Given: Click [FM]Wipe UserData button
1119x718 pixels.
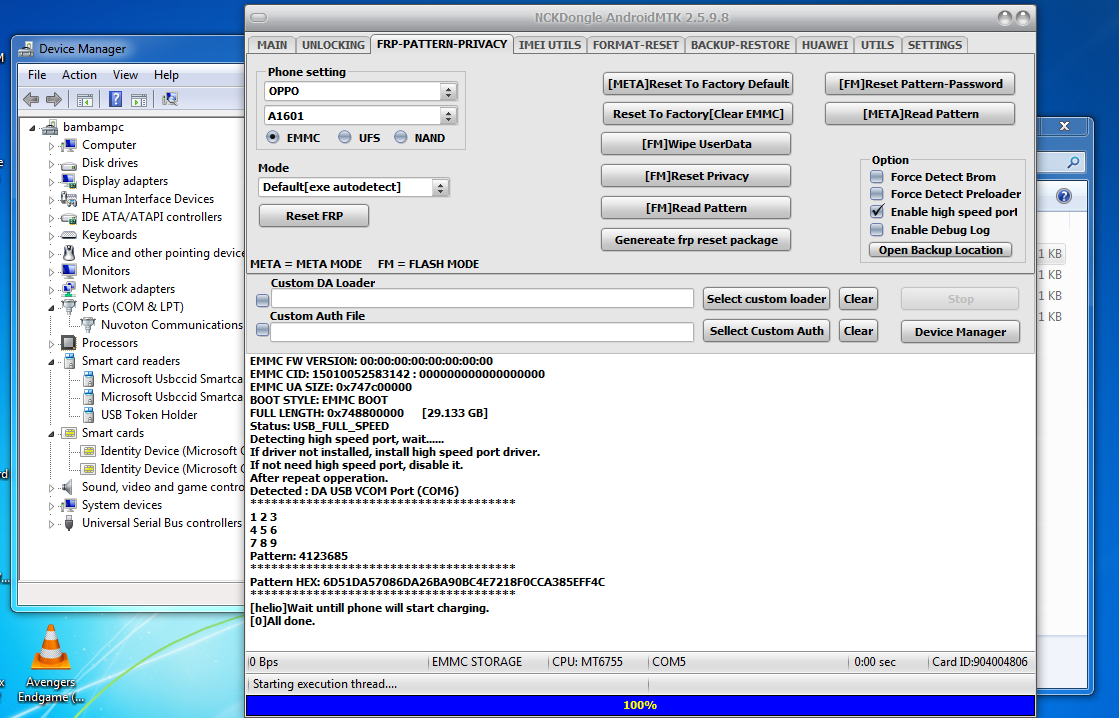Looking at the screenshot, I should point(696,143).
